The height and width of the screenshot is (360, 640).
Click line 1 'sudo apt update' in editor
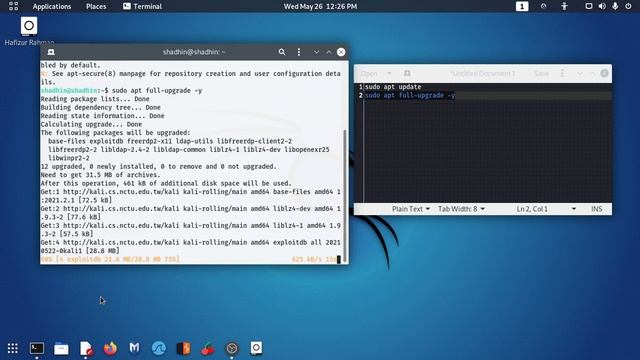tap(393, 87)
